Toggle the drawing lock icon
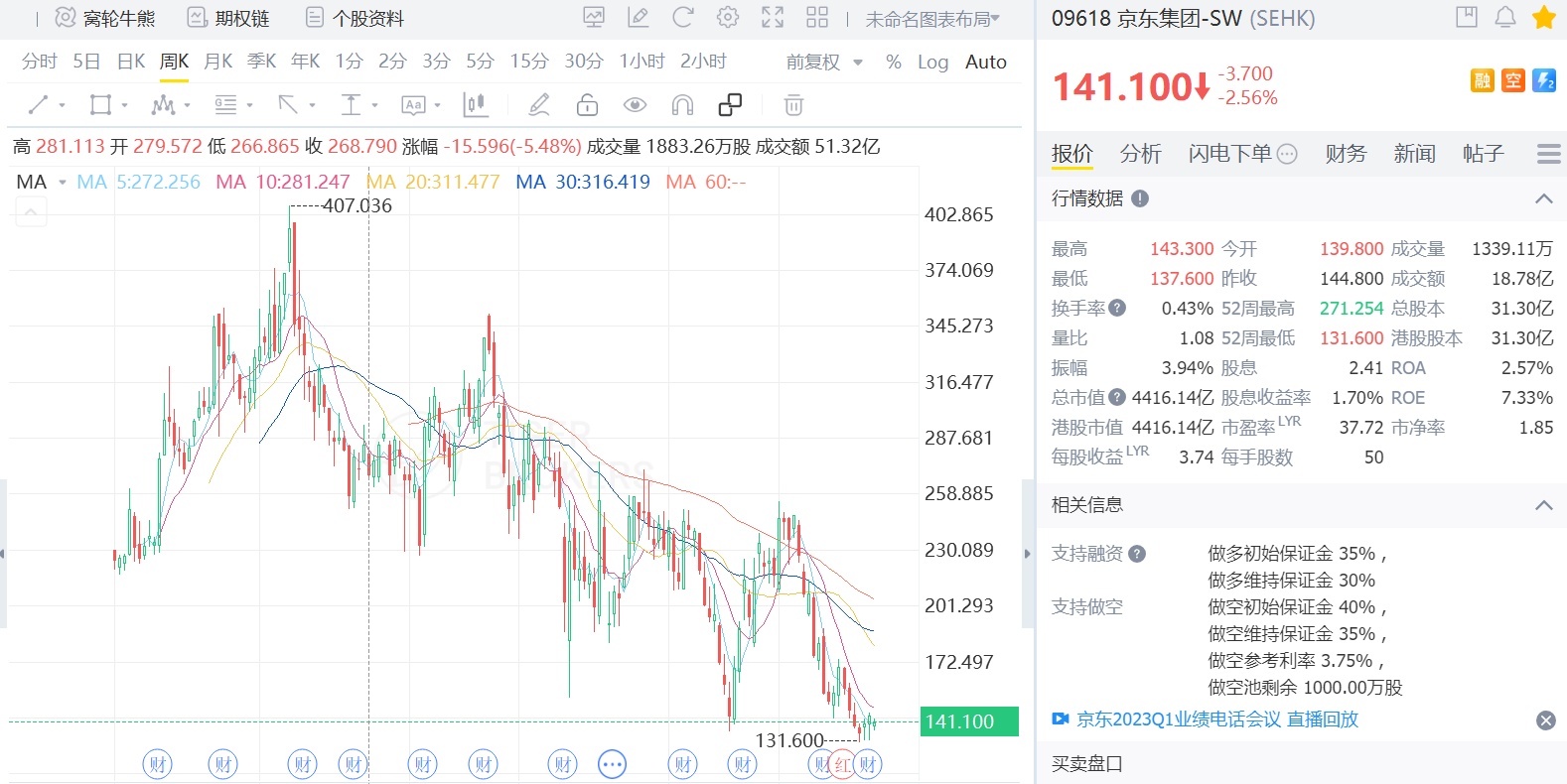The height and width of the screenshot is (784, 1567). 587,104
